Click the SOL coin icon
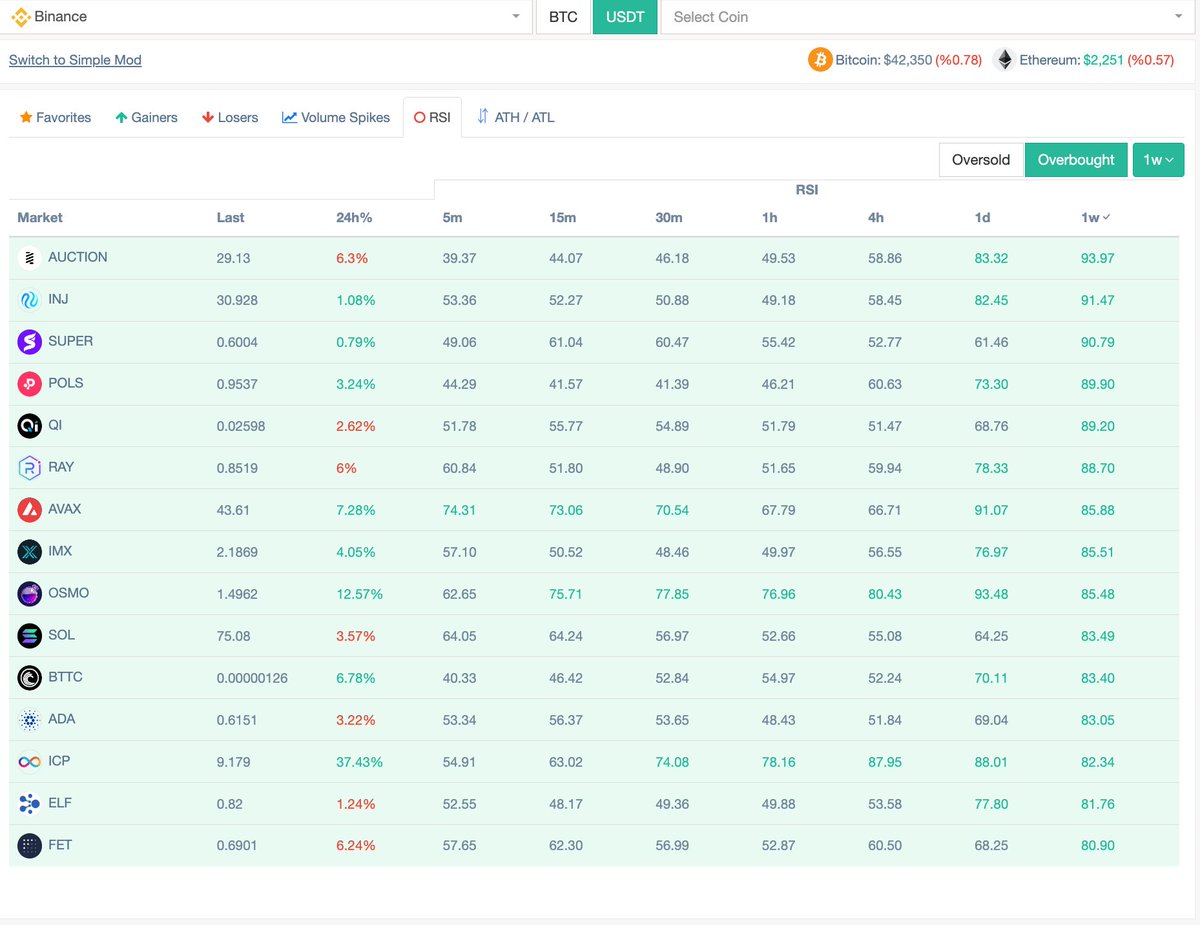The height and width of the screenshot is (925, 1200). pos(28,635)
